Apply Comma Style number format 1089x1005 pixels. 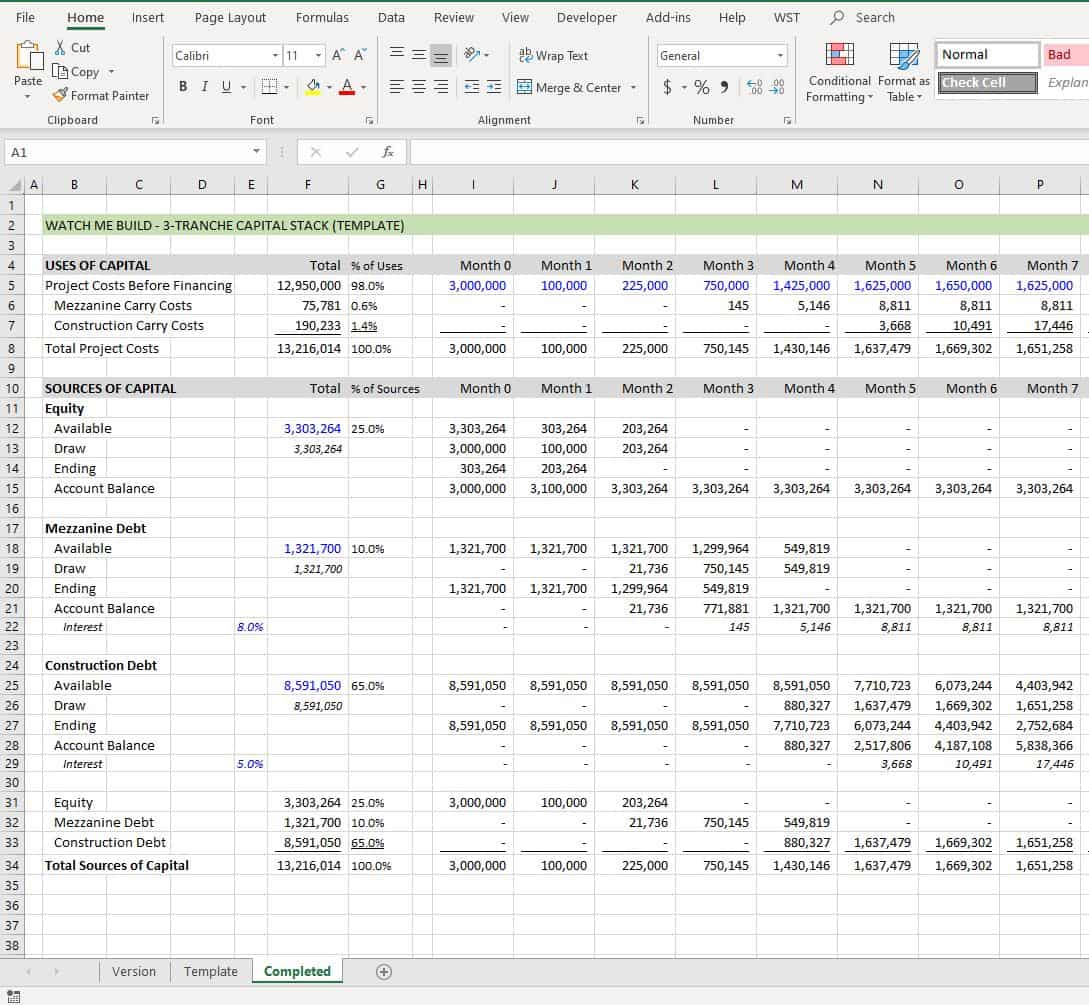point(724,87)
